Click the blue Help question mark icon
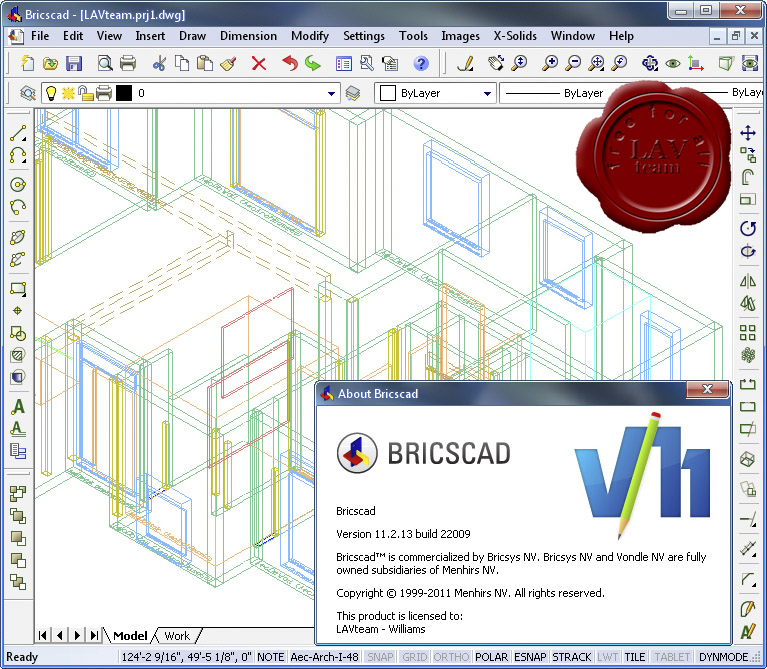 421,63
